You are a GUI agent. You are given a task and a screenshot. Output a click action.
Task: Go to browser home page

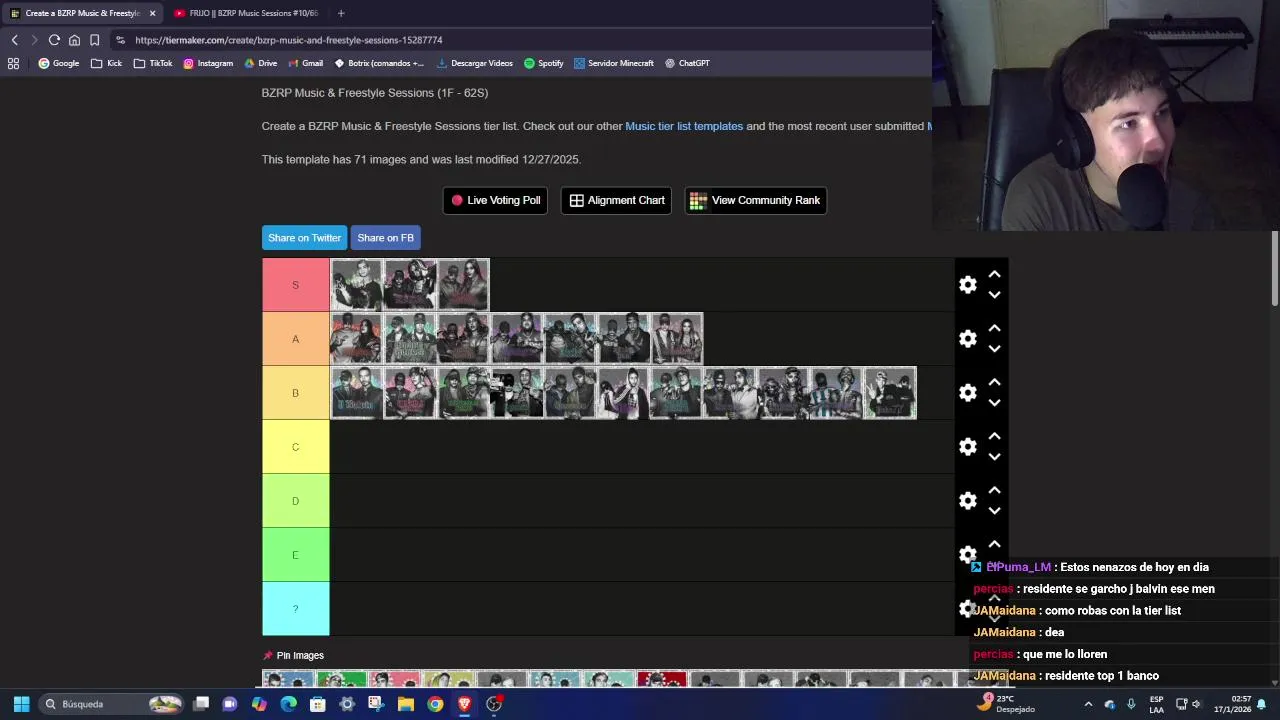pos(74,40)
